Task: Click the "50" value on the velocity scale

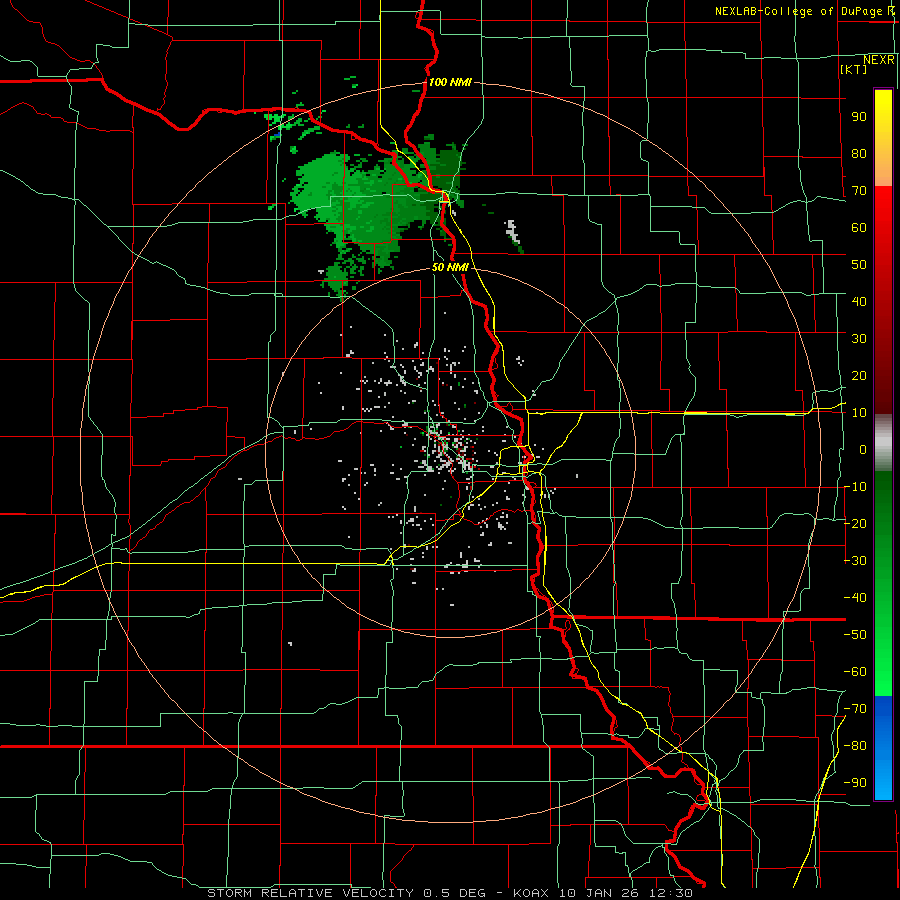Action: click(859, 265)
